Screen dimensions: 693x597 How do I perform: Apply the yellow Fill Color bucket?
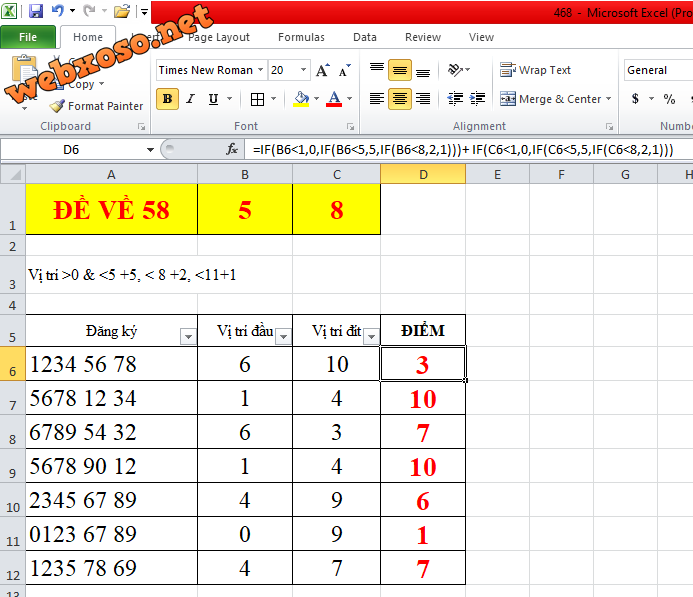pyautogui.click(x=301, y=99)
